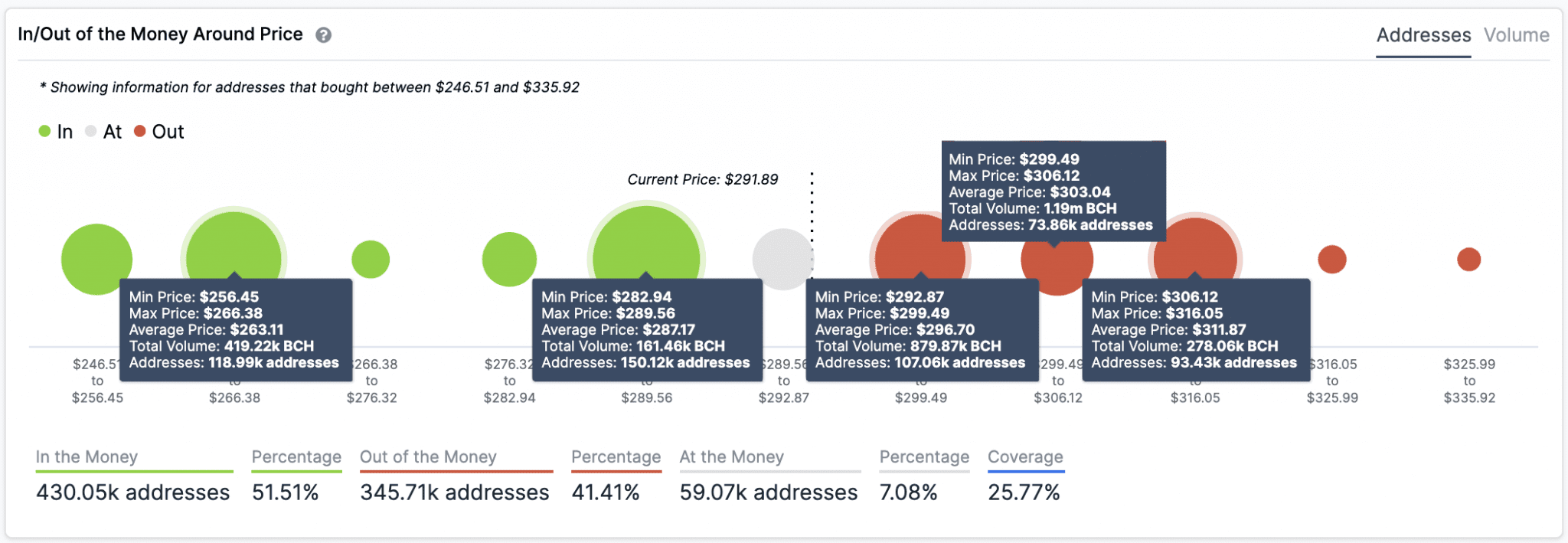Click the help question mark icon
The width and height of the screenshot is (1568, 543).
point(324,35)
